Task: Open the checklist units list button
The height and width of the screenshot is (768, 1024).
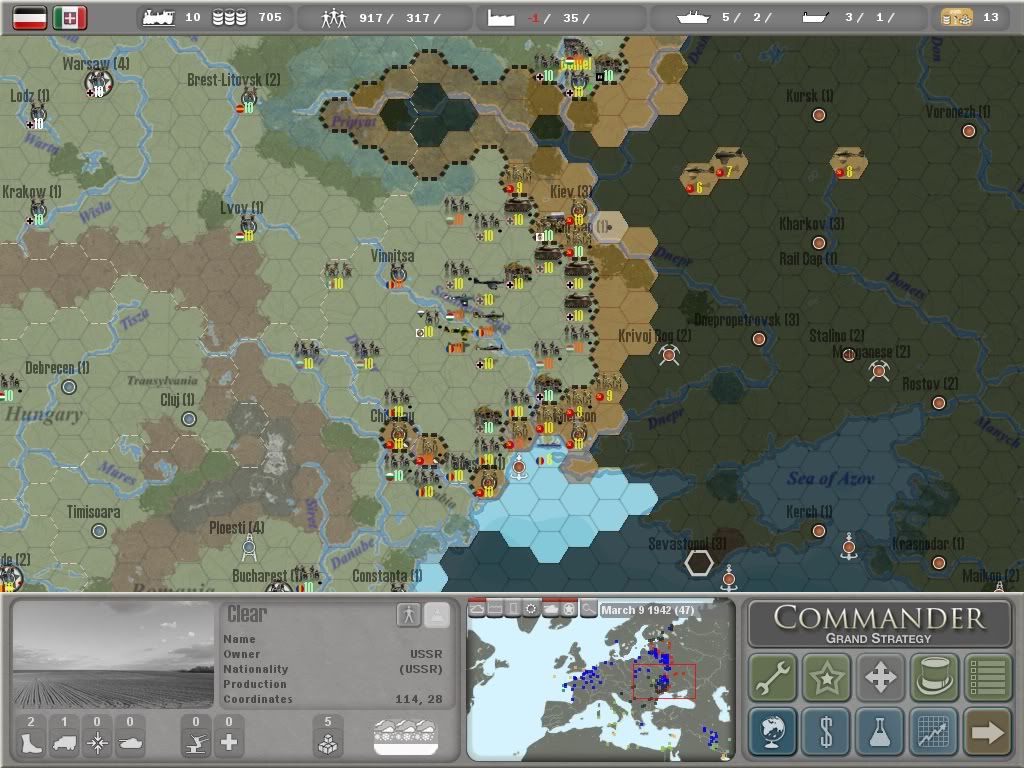Action: click(x=988, y=677)
